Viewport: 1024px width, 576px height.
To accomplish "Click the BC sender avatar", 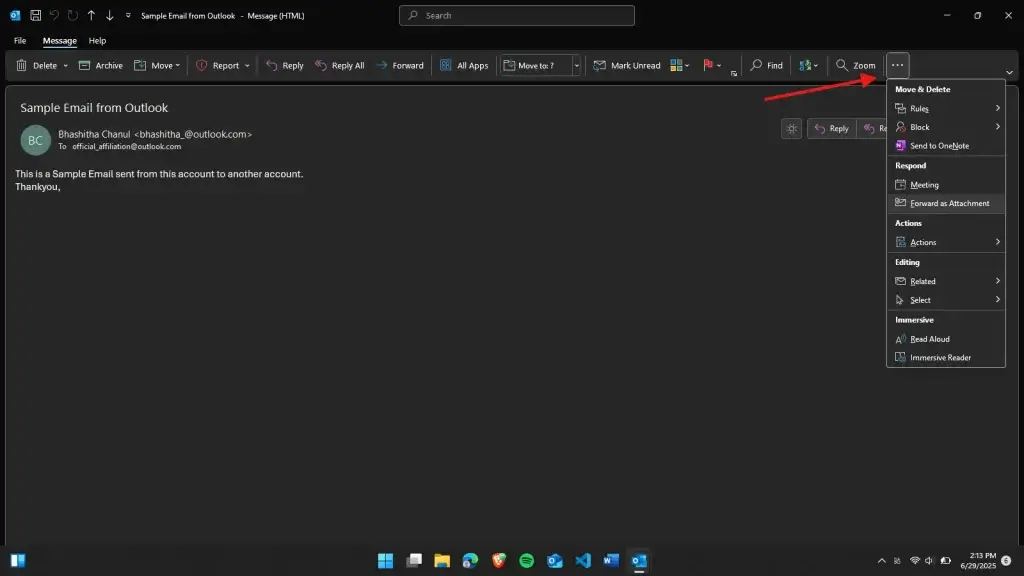I will coord(35,140).
